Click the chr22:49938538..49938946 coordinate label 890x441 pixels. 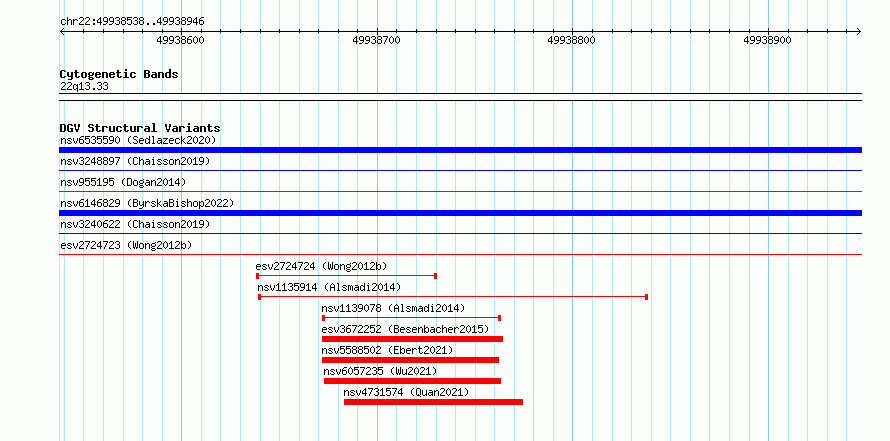point(132,22)
